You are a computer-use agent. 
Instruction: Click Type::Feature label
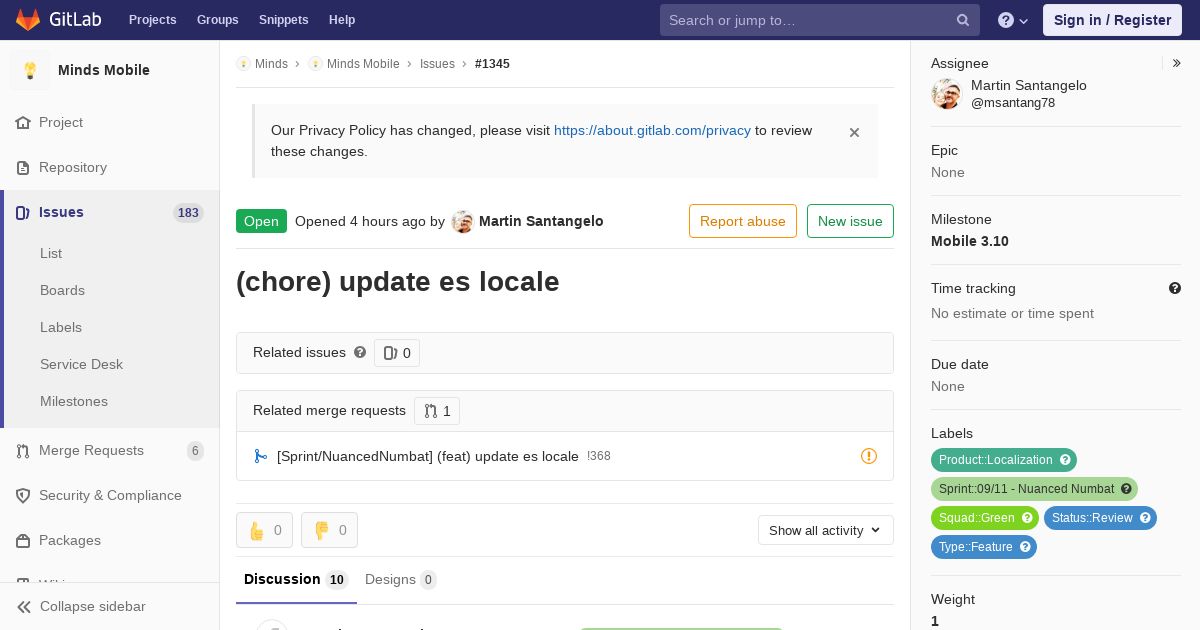click(x=984, y=547)
